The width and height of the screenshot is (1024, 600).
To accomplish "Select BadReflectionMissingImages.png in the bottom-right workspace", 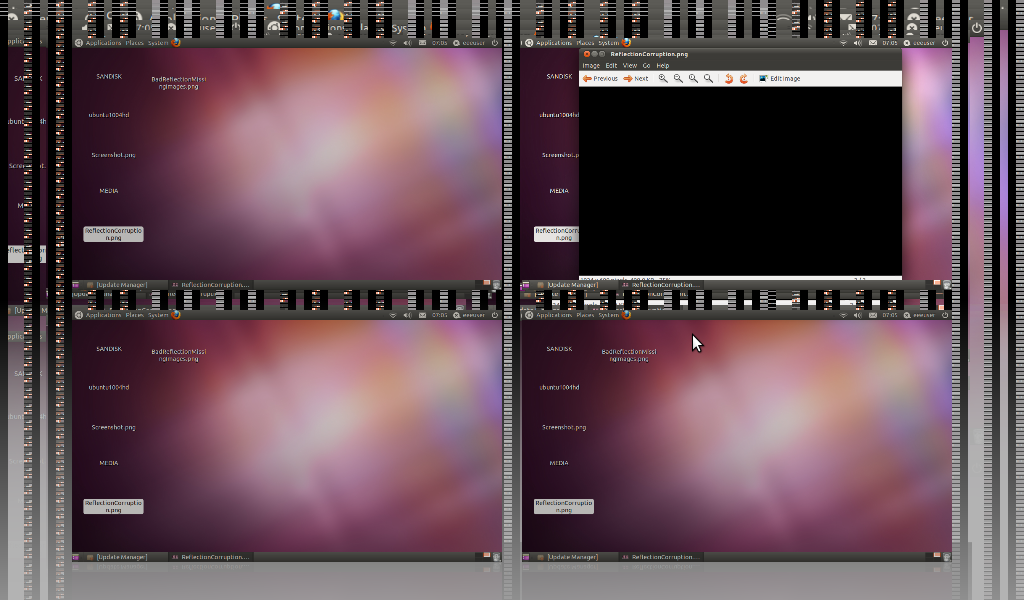I will click(x=628, y=355).
